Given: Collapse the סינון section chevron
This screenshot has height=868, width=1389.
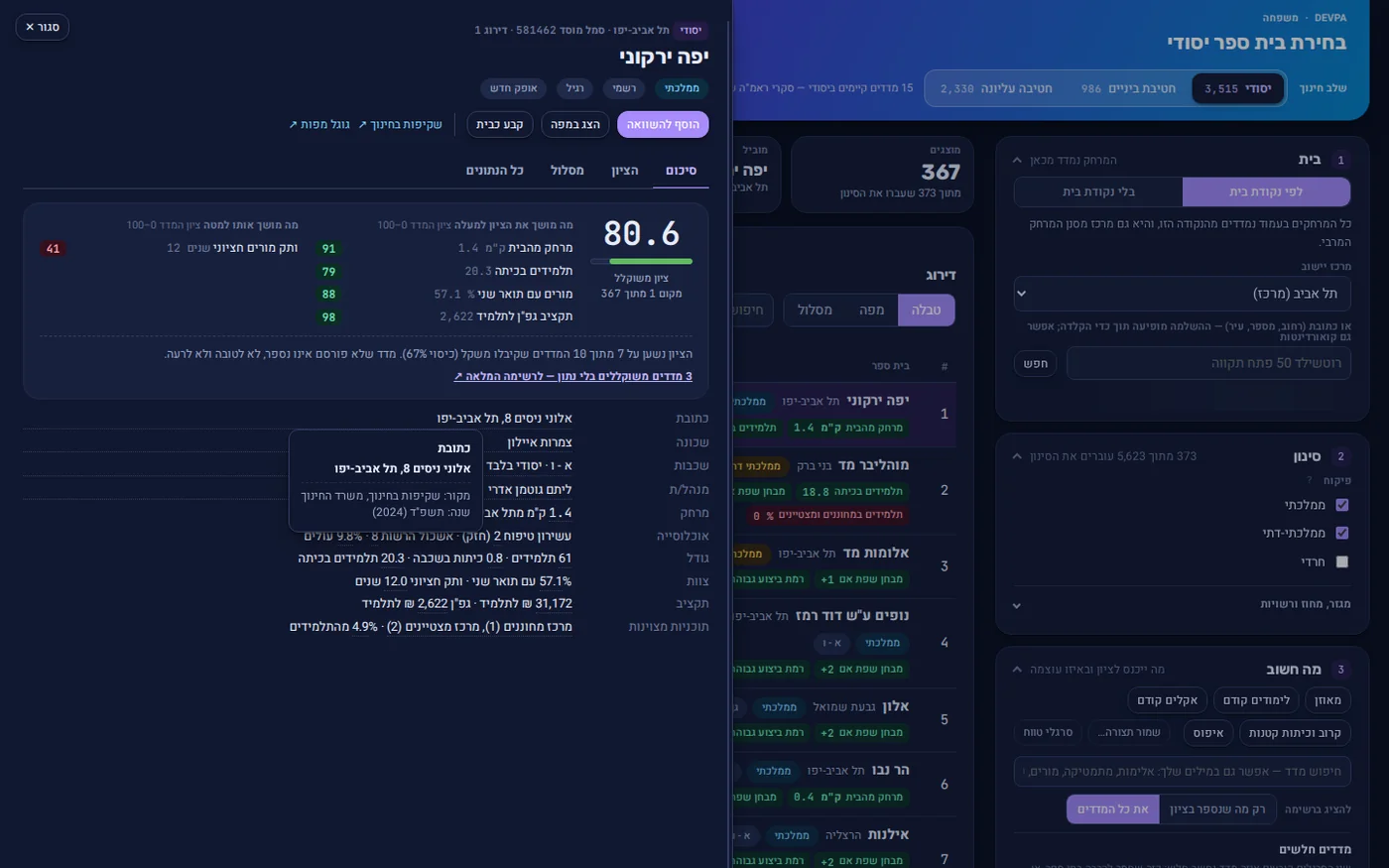Looking at the screenshot, I should coord(1017,456).
